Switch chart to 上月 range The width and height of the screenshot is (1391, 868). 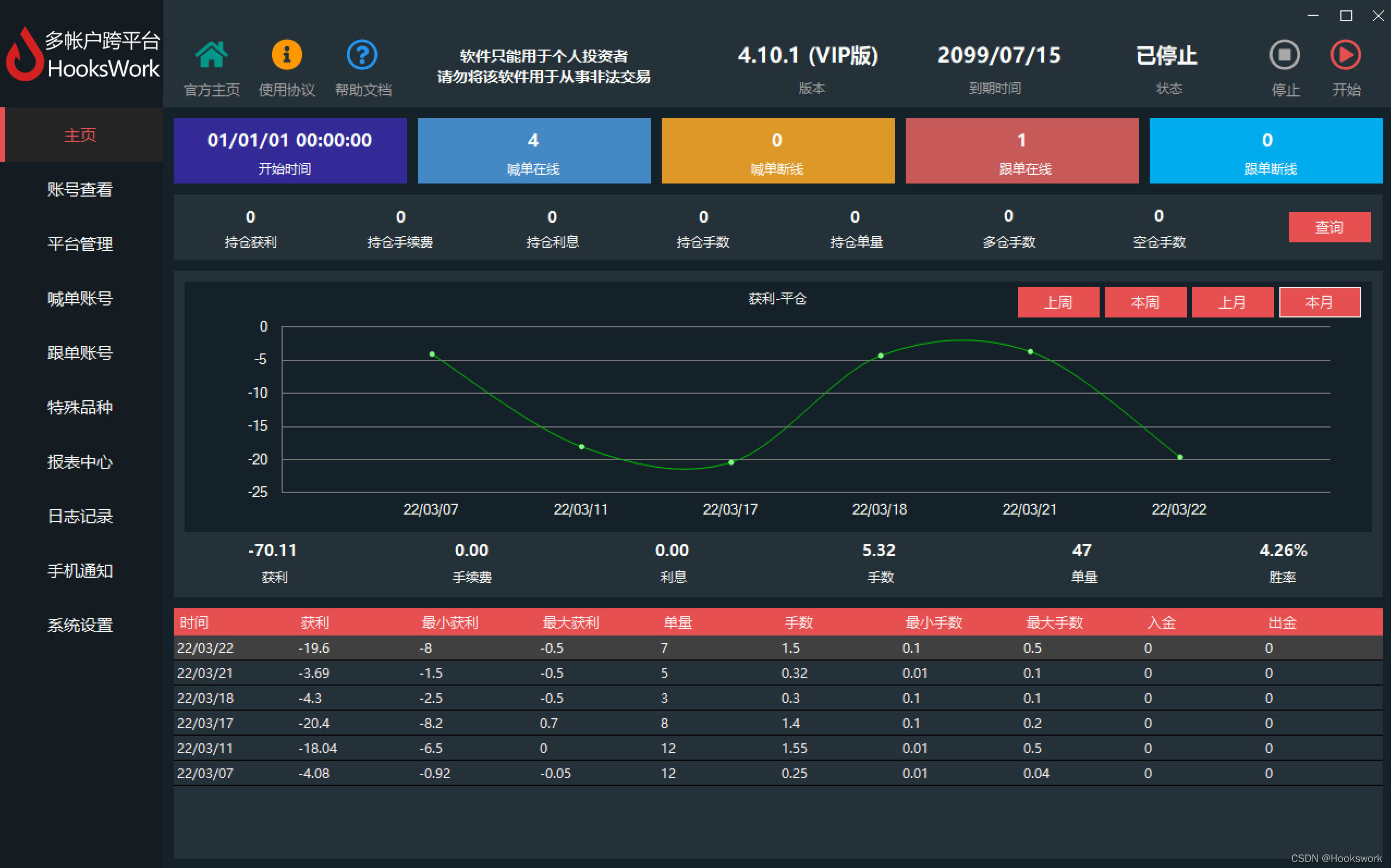(1232, 302)
